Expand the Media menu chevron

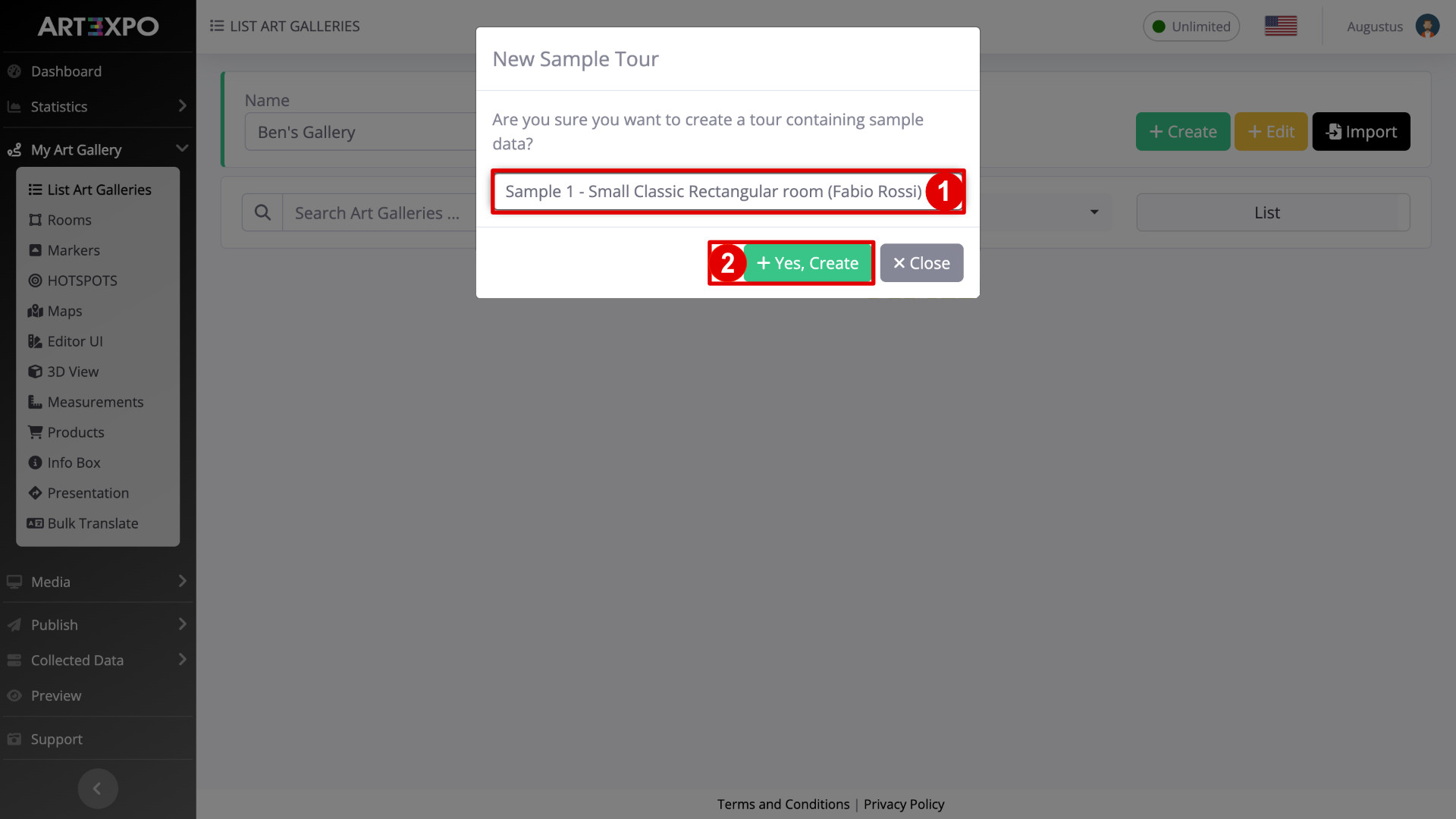182,581
